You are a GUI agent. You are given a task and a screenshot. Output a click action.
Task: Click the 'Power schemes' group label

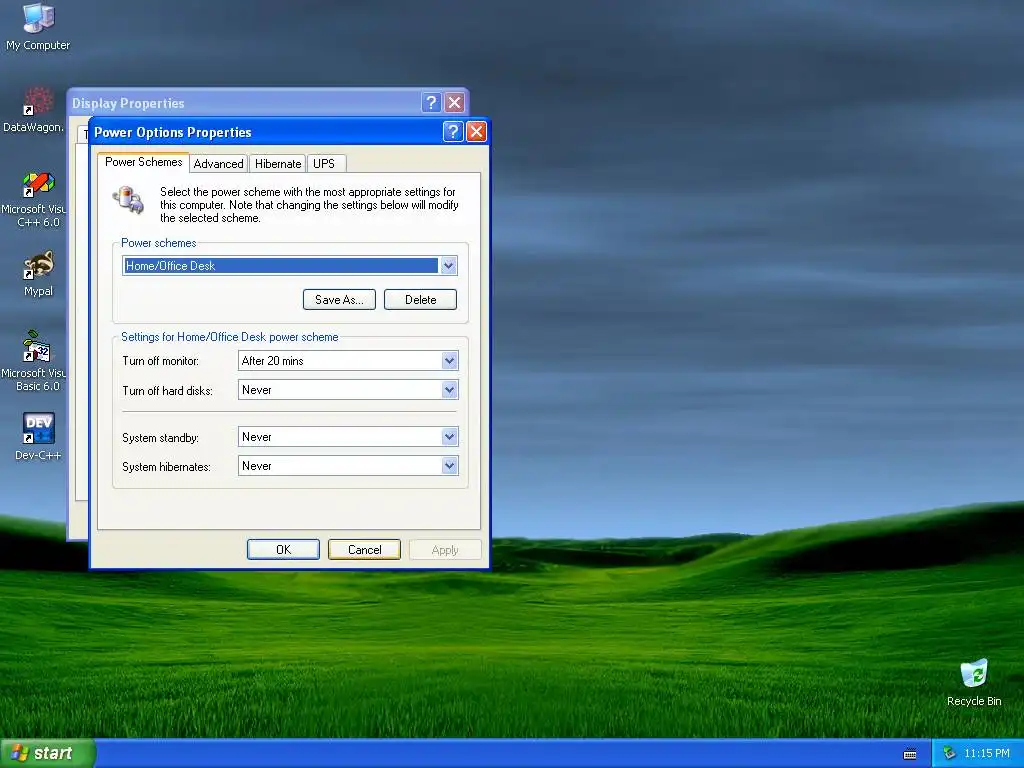158,243
